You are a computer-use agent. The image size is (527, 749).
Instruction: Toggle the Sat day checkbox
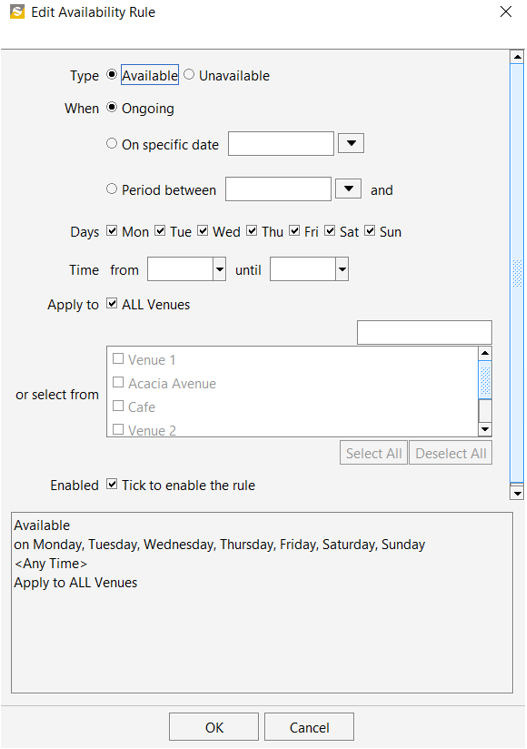(x=329, y=231)
